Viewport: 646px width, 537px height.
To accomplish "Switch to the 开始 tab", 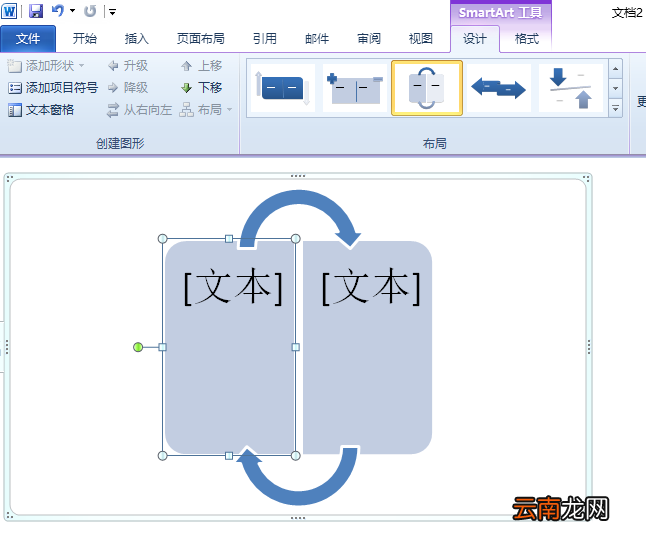I will 84,39.
